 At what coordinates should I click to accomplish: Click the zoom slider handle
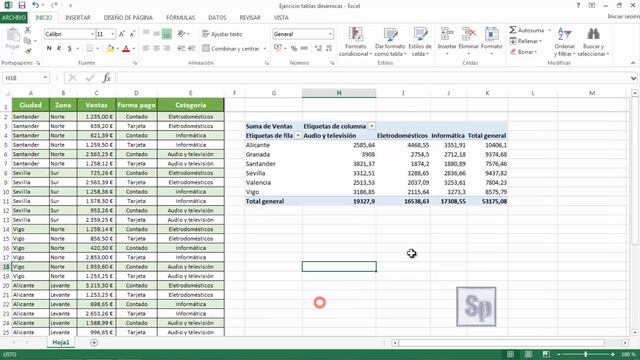point(585,354)
